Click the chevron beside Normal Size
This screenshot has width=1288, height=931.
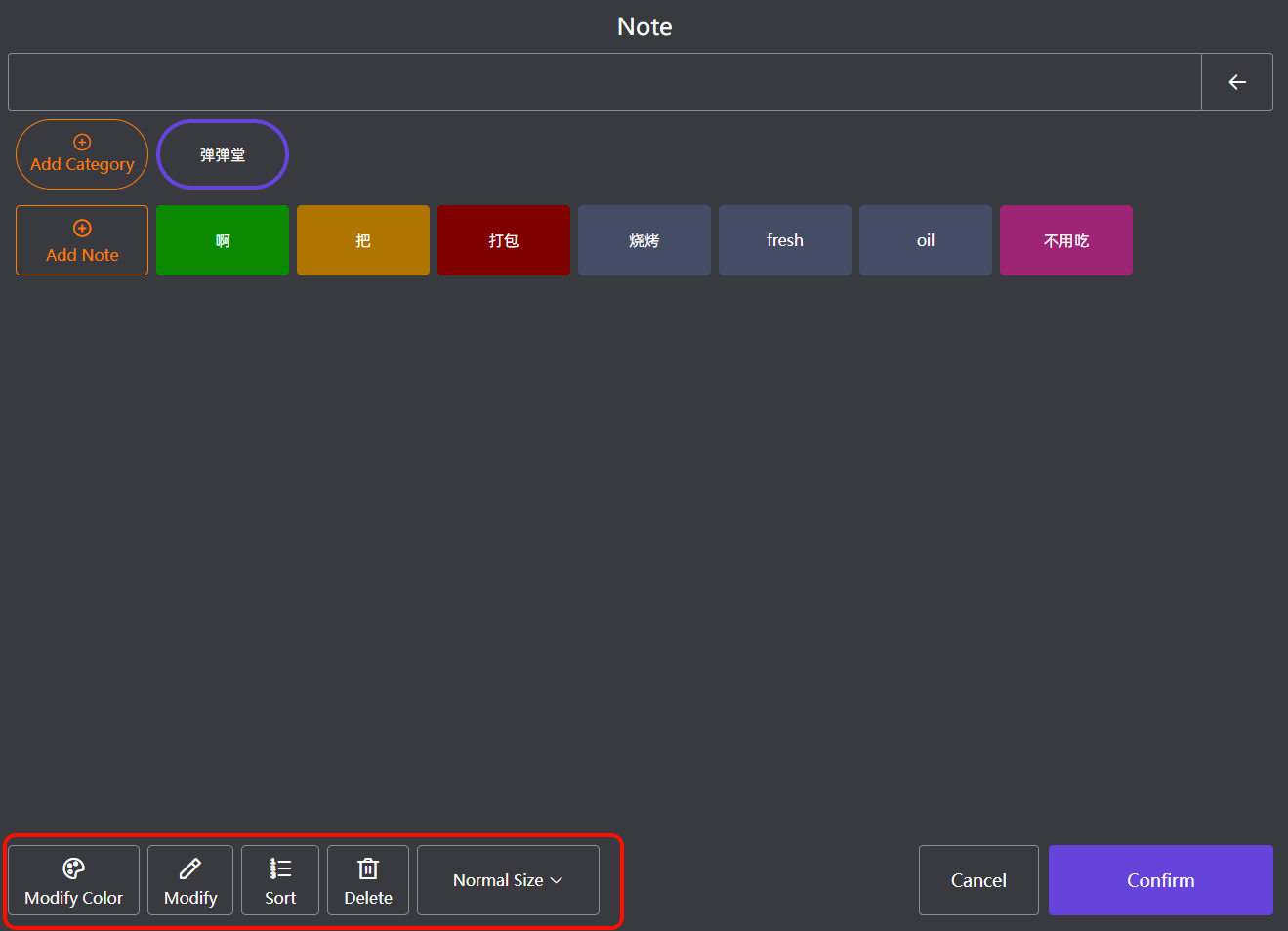tap(557, 880)
